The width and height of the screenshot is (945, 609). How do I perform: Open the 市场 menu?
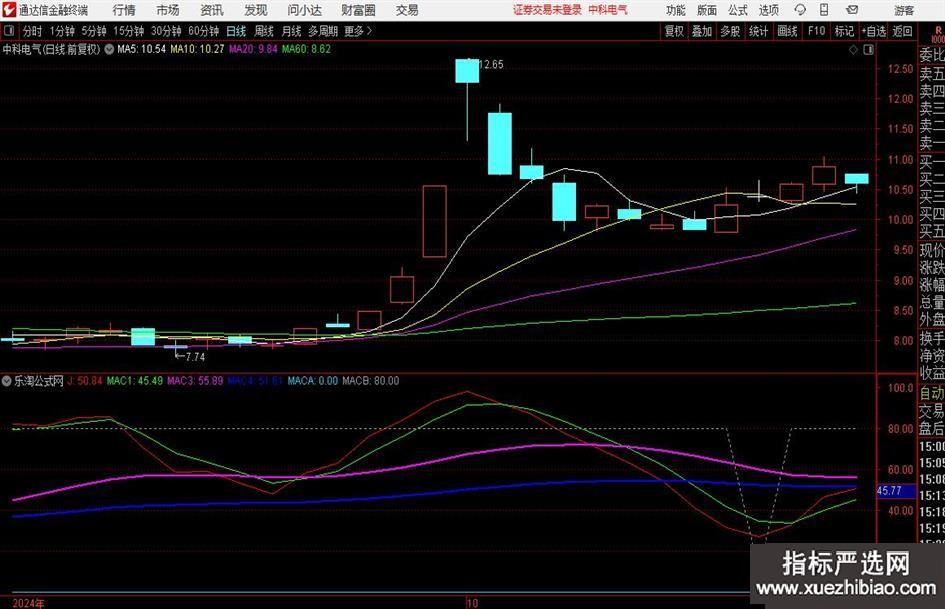click(168, 10)
